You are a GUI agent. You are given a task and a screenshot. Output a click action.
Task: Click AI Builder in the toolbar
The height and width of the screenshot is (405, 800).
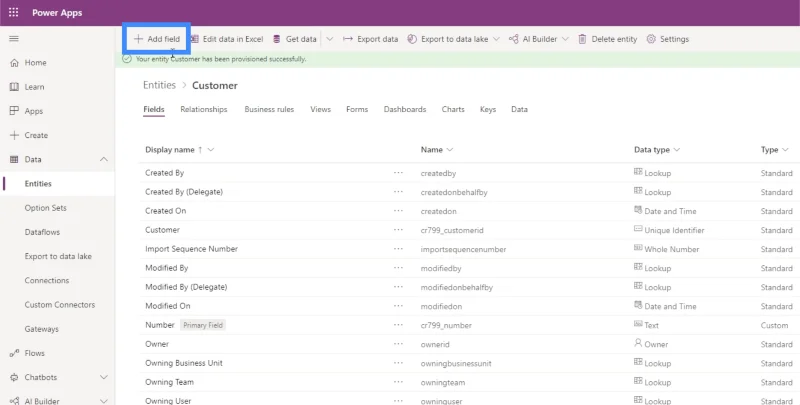tap(533, 39)
